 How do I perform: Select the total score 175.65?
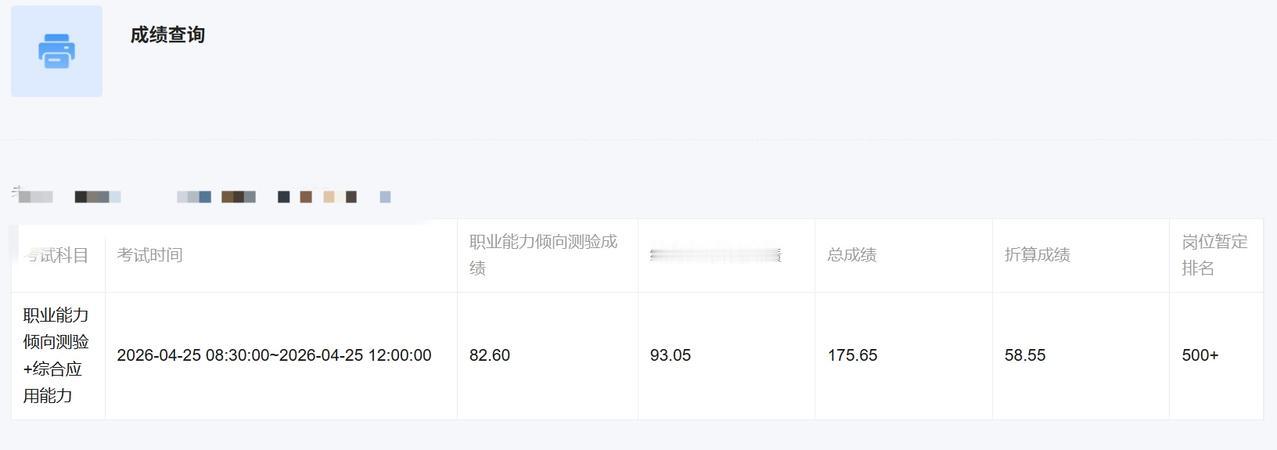click(852, 355)
